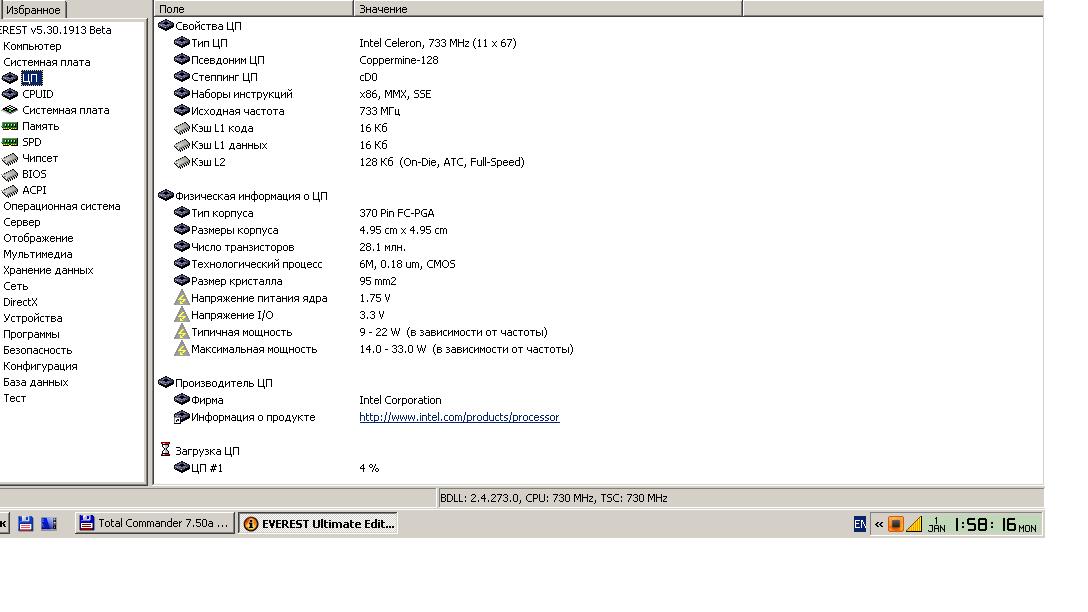Open the Операционная система category in the tree
This screenshot has width=1088, height=612.
(x=61, y=206)
